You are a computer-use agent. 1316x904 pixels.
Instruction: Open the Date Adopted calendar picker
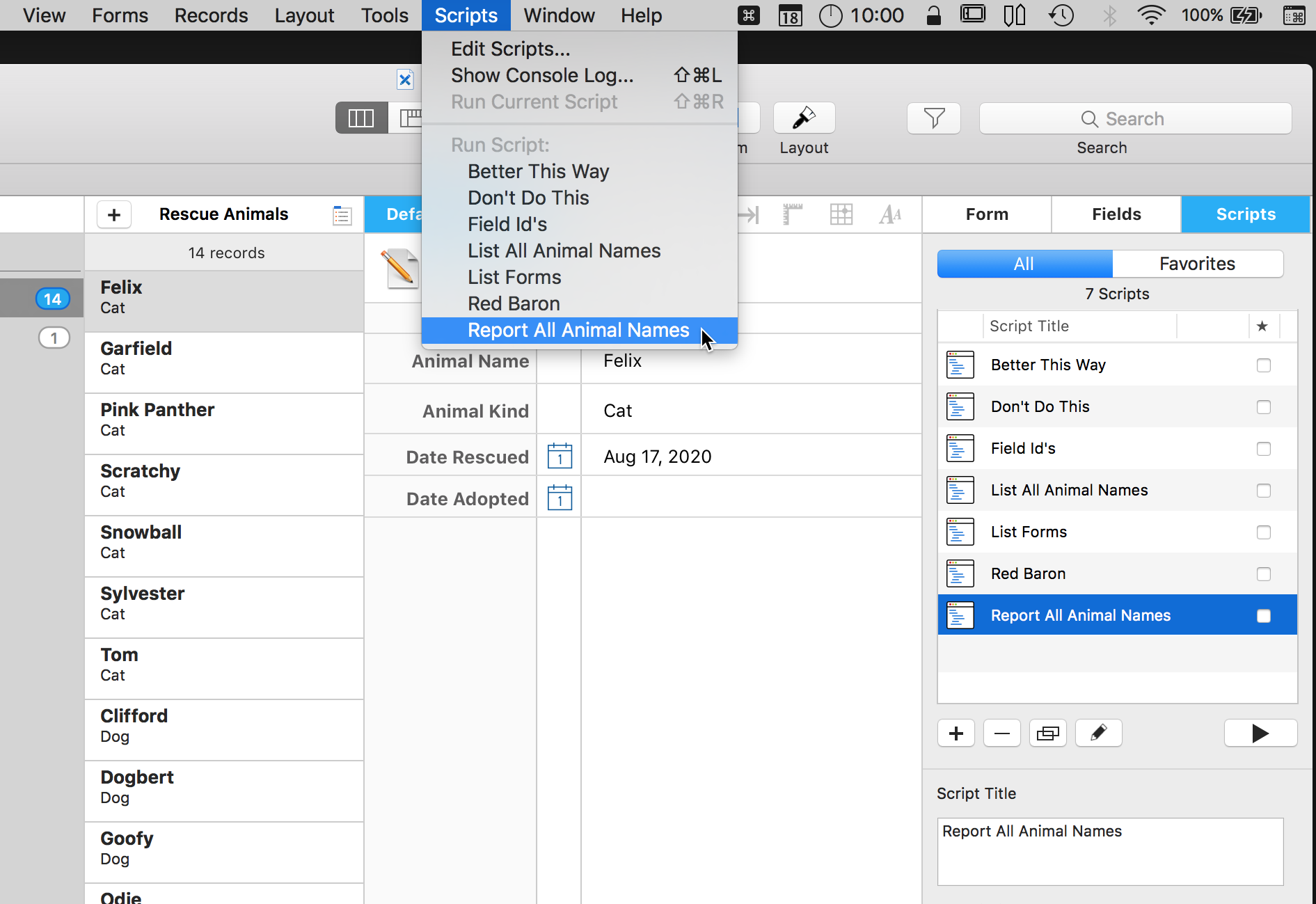click(560, 498)
